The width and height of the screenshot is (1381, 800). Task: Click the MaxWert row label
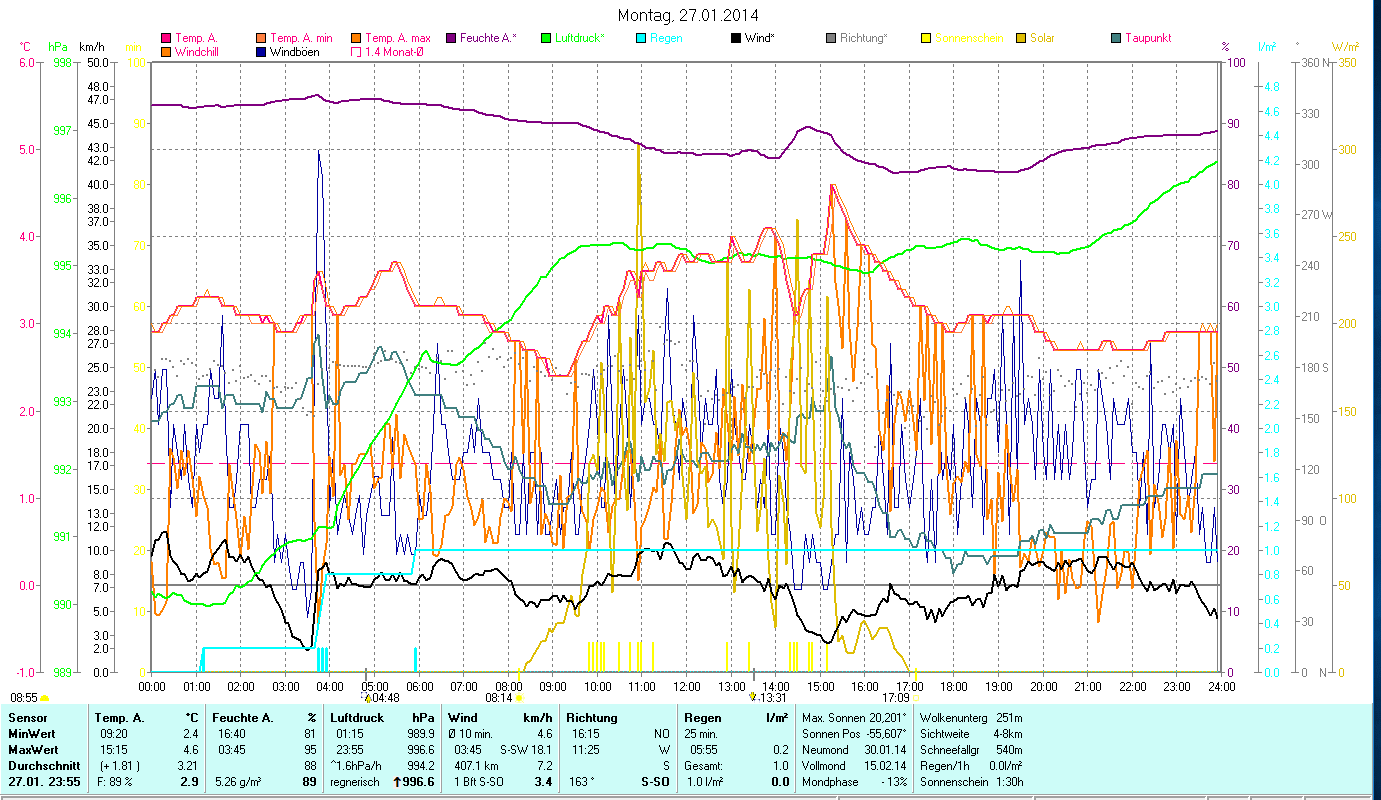pyautogui.click(x=34, y=750)
